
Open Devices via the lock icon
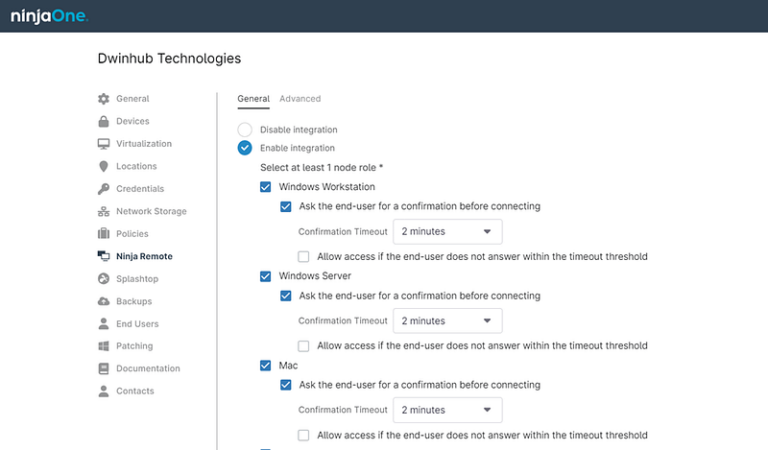click(x=103, y=121)
